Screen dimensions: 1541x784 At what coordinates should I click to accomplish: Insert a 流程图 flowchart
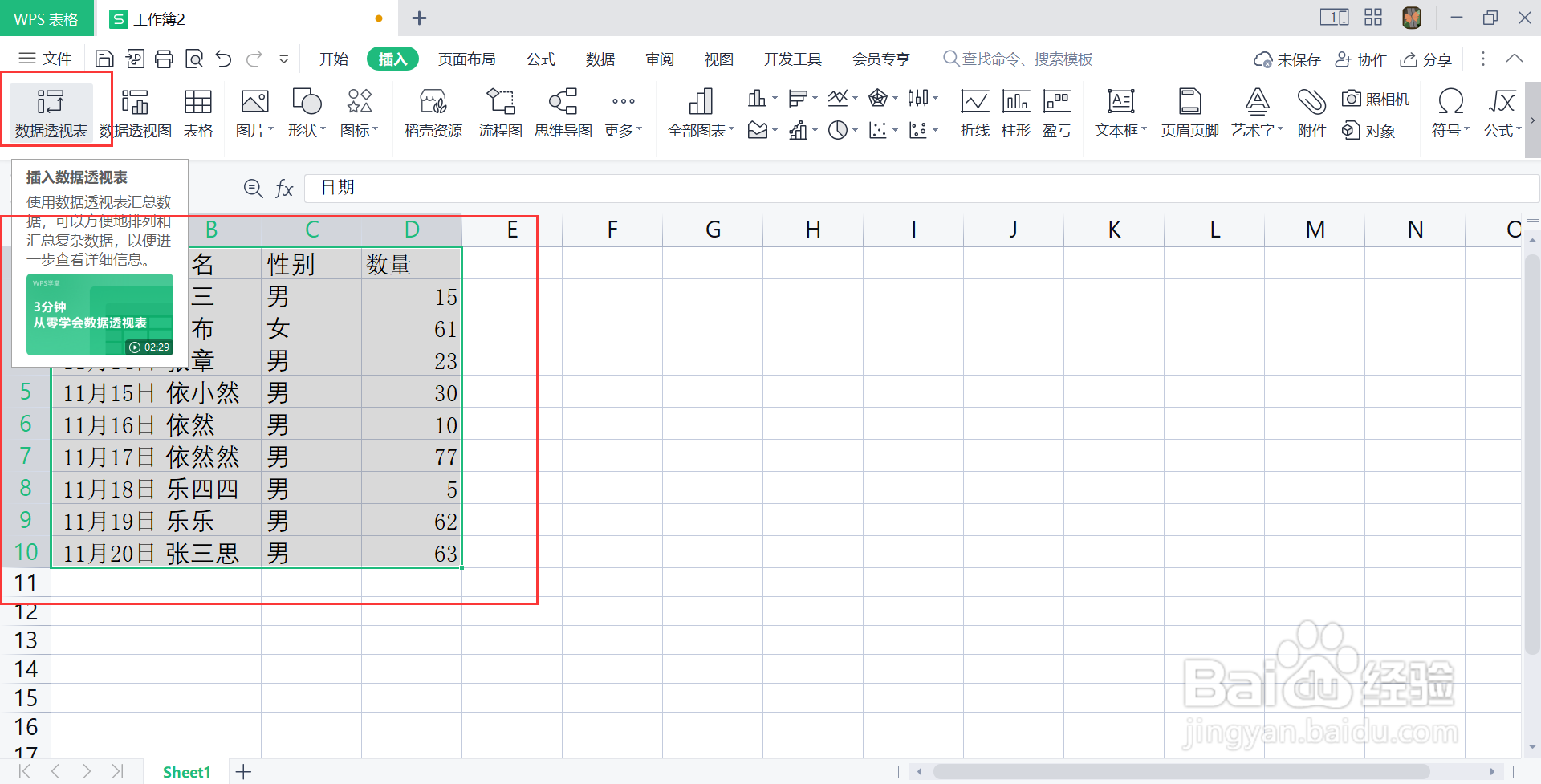500,112
